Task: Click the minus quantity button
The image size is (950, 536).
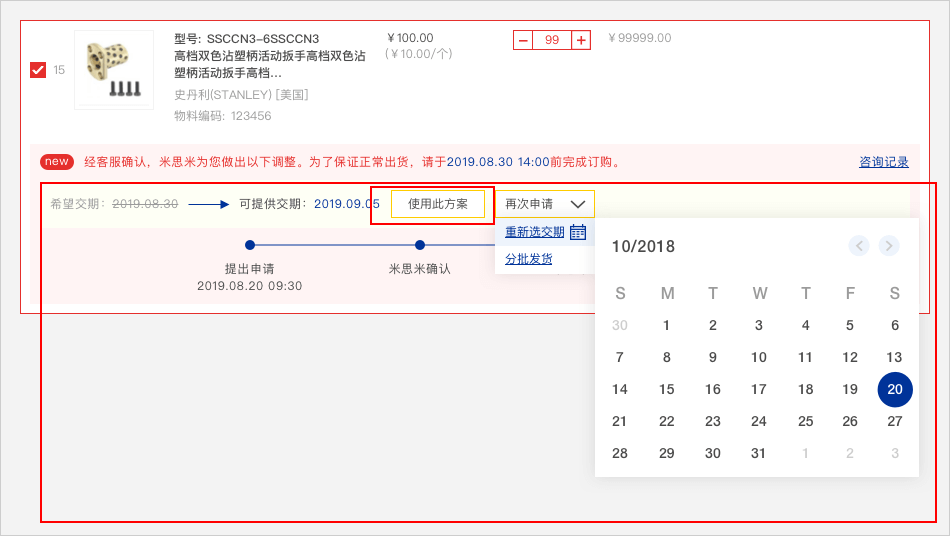Action: [523, 40]
